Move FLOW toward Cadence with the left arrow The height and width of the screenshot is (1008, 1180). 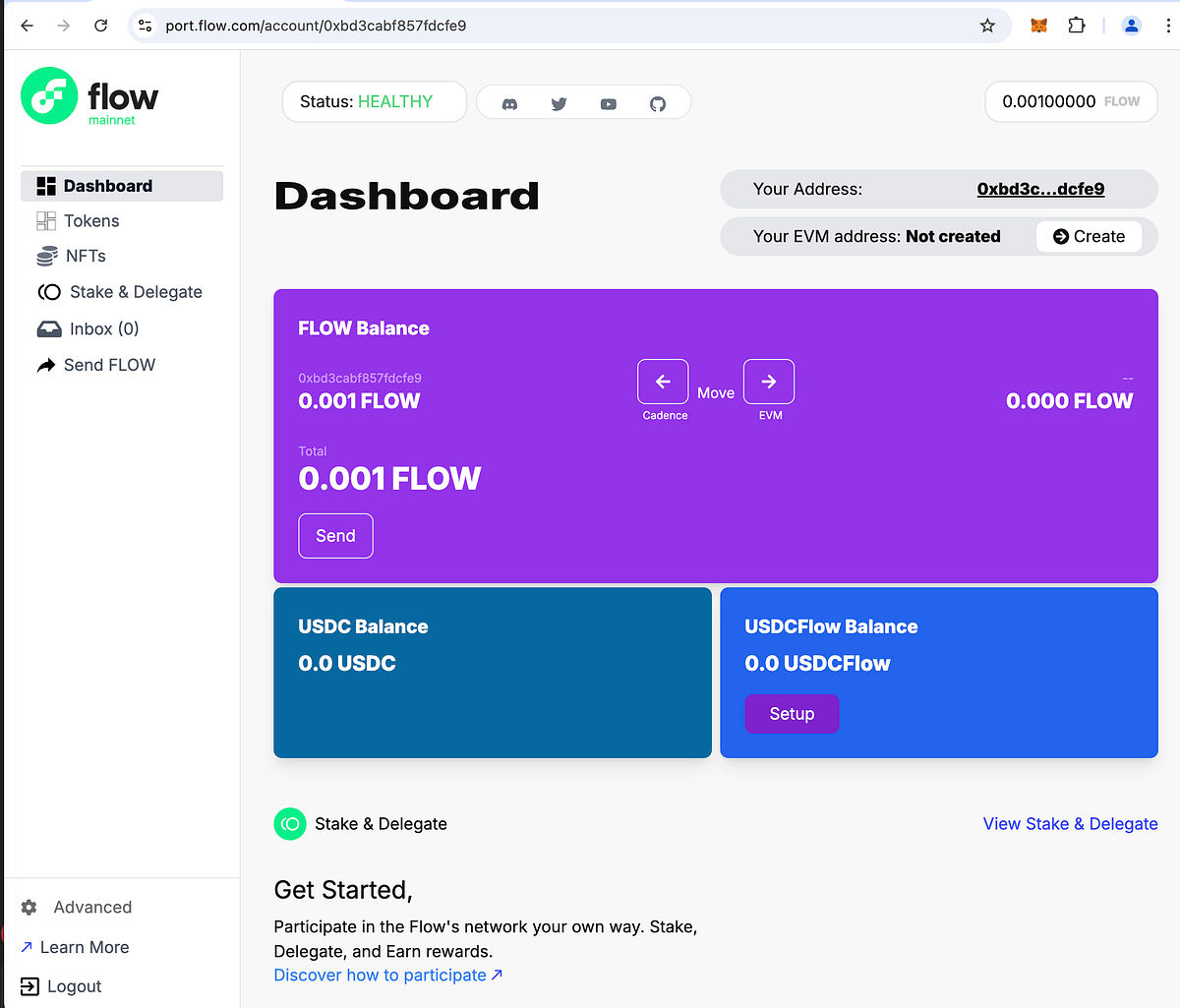coord(662,381)
